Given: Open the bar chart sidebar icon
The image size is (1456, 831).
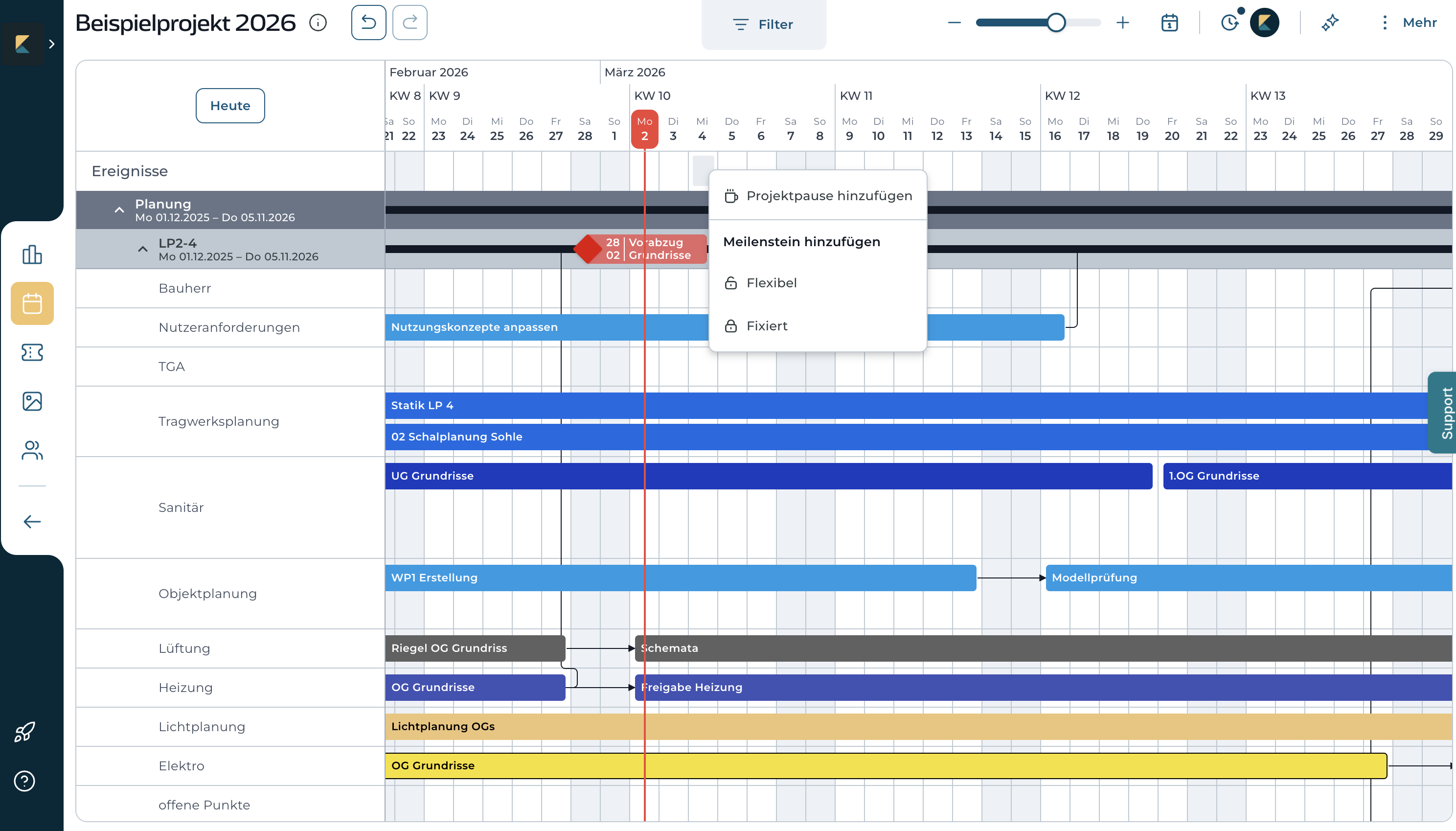Looking at the screenshot, I should tap(32, 254).
